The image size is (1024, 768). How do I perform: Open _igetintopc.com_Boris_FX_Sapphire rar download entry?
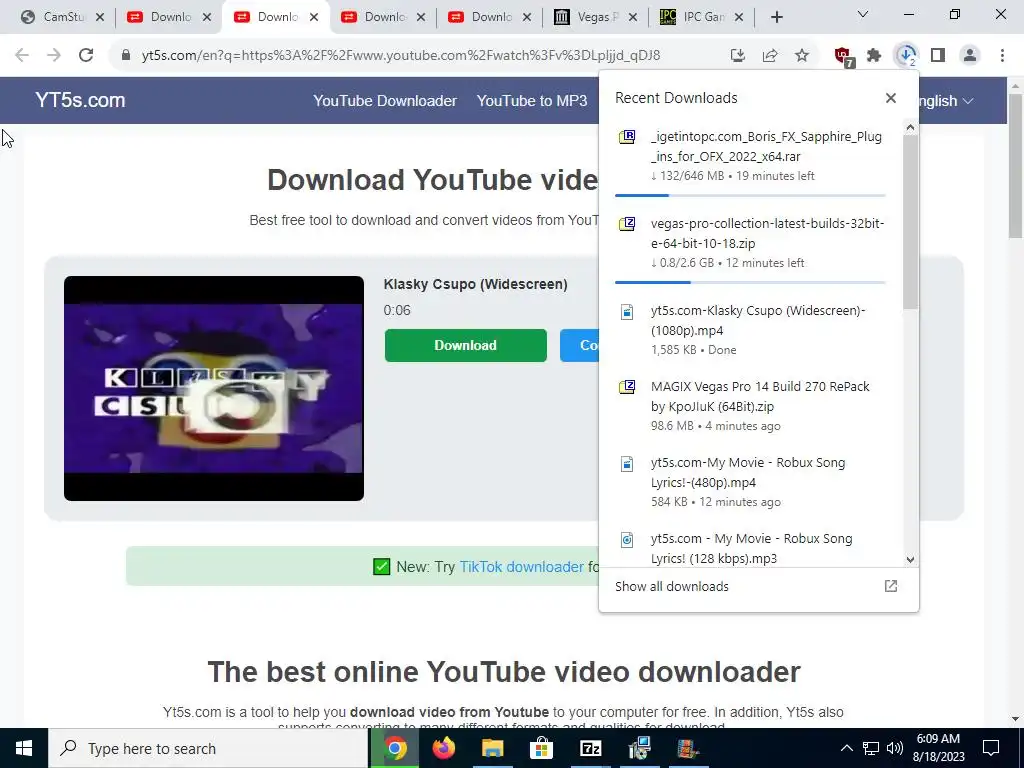point(751,156)
